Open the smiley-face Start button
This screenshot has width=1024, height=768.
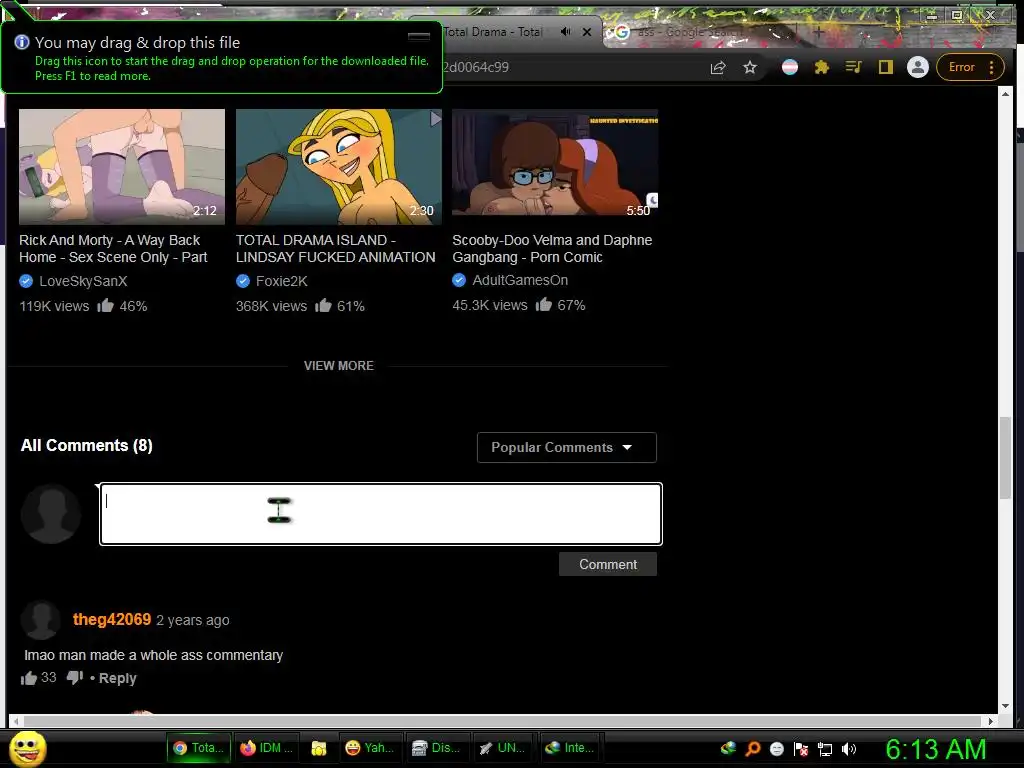(x=27, y=748)
